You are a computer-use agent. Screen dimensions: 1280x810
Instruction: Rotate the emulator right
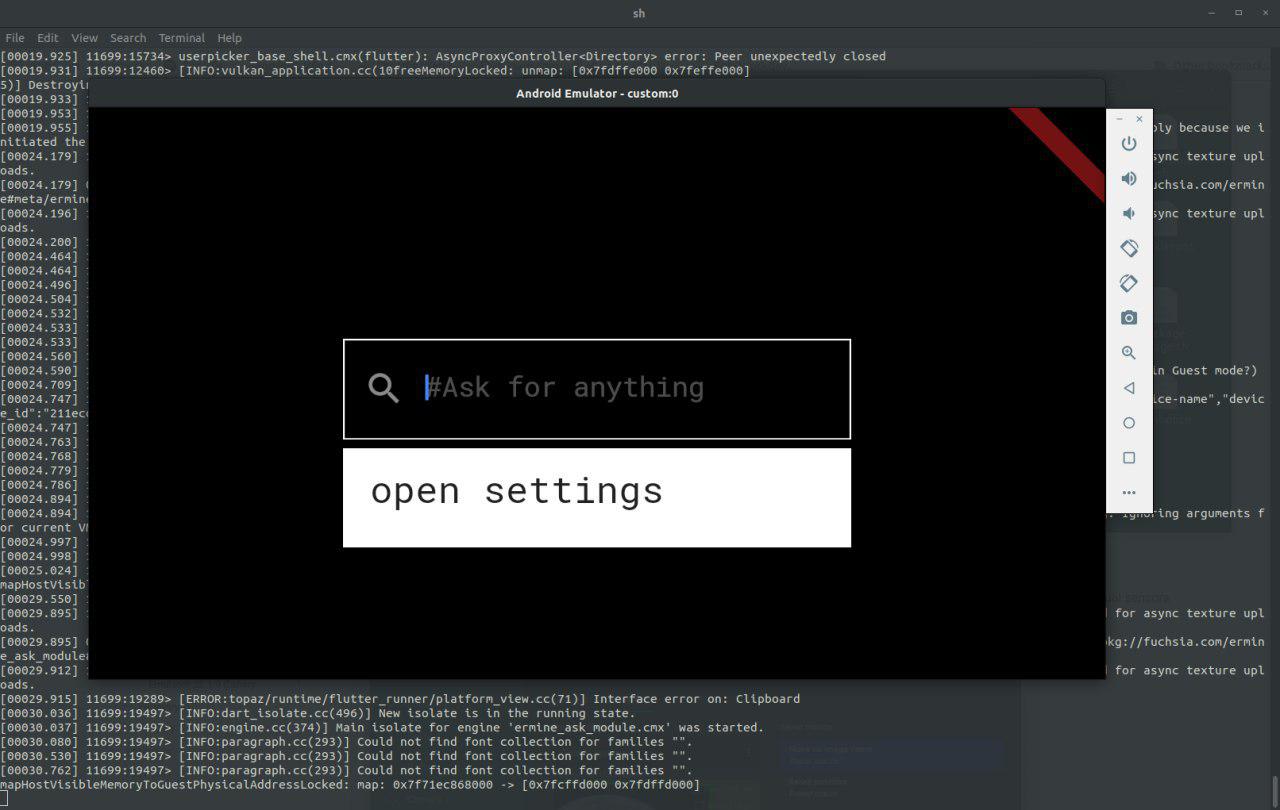pos(1129,283)
